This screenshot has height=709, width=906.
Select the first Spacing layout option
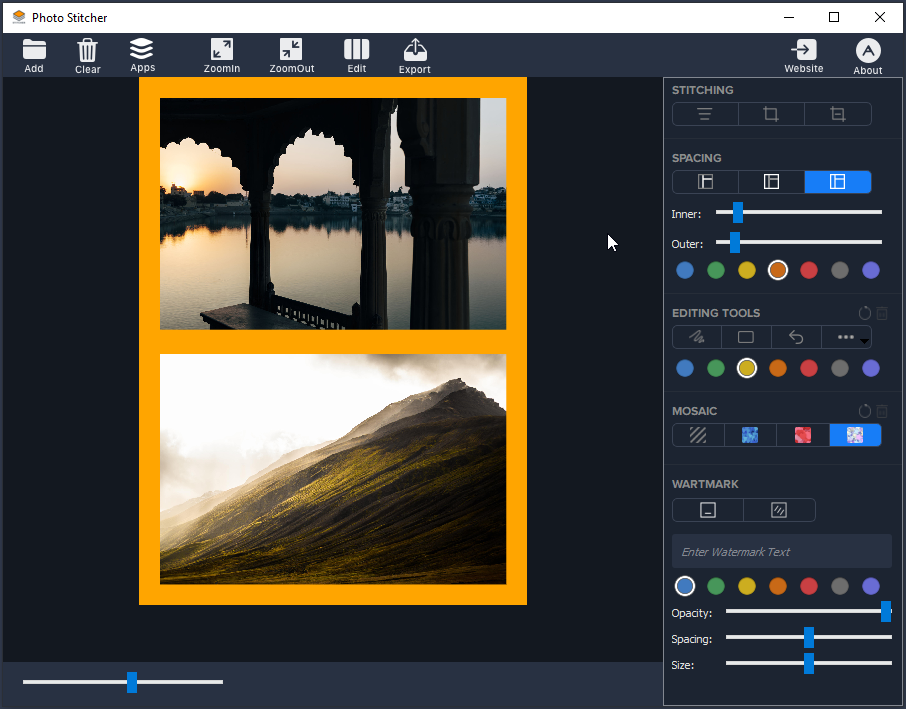[705, 182]
